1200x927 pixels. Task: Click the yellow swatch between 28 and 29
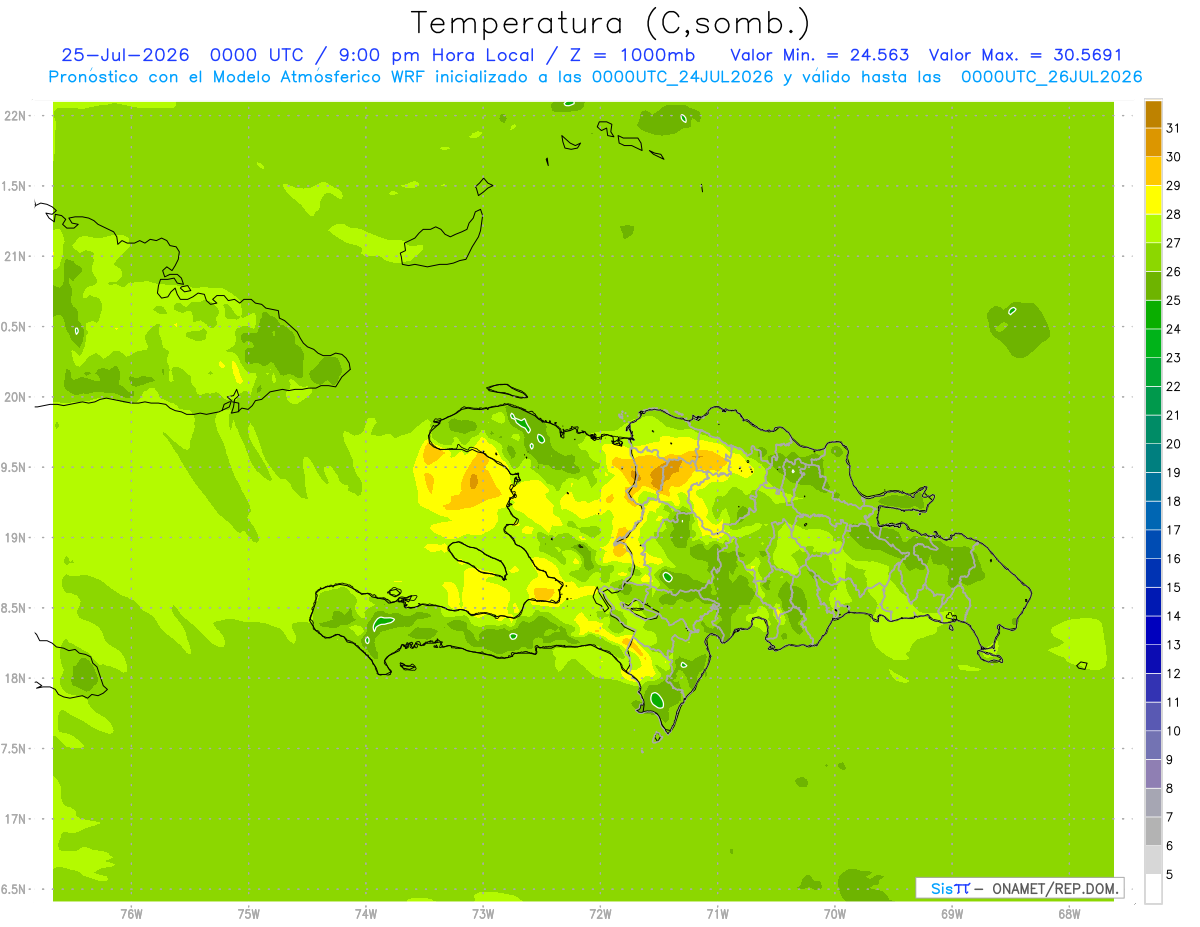[x=1153, y=200]
